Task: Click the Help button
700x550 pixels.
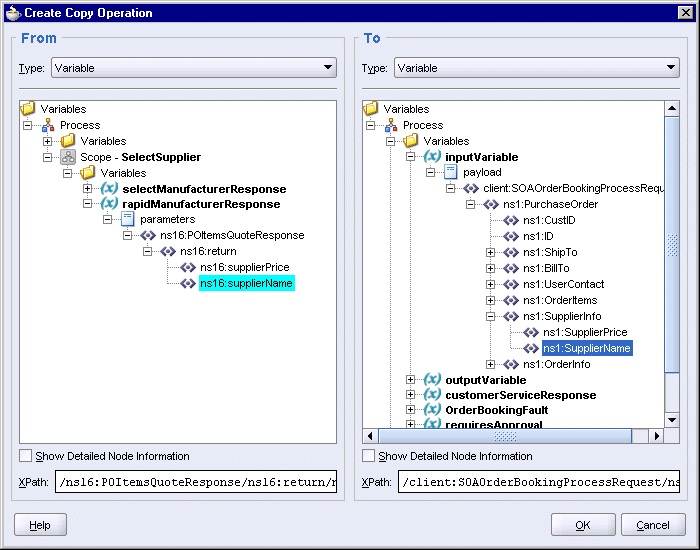Action: coord(40,525)
